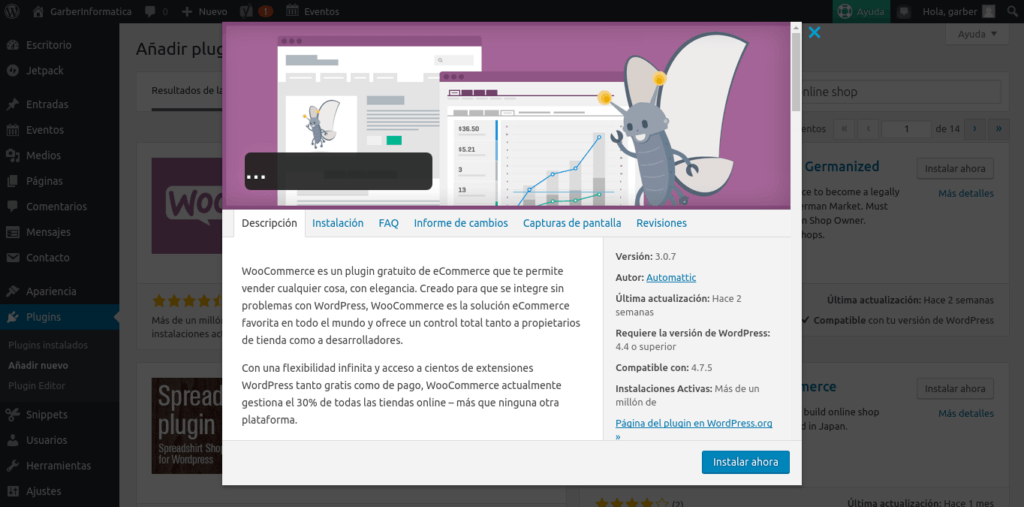
Task: Open the GarberInformatica site home icon
Action: click(x=39, y=11)
